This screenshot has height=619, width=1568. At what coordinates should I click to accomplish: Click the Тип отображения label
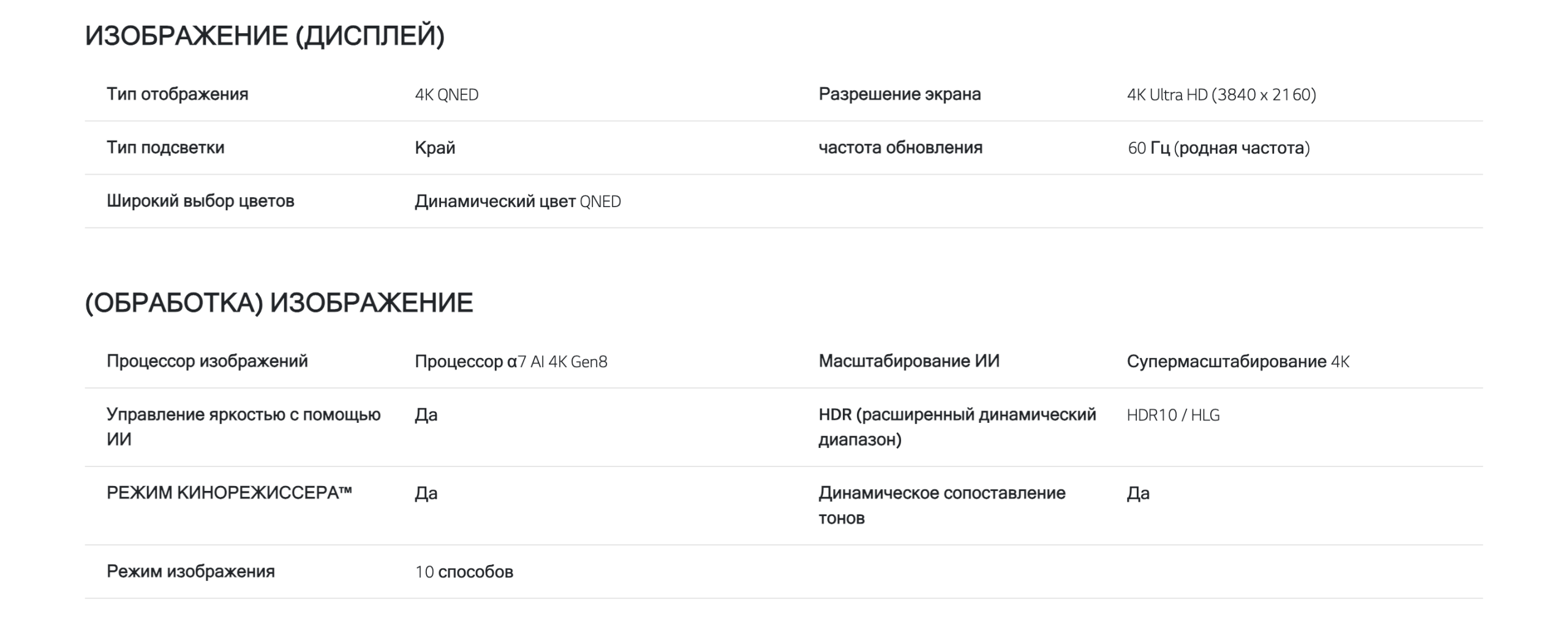177,94
